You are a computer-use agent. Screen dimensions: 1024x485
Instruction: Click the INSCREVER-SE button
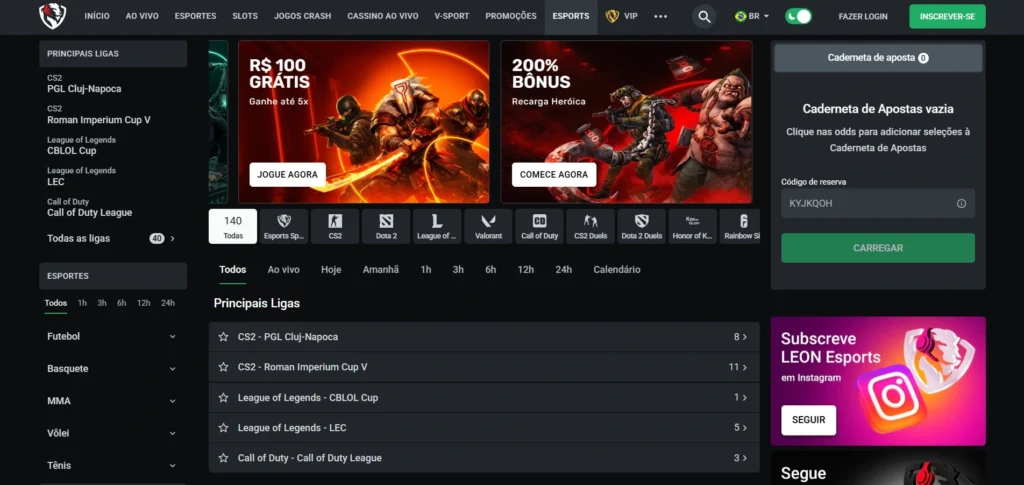[947, 16]
